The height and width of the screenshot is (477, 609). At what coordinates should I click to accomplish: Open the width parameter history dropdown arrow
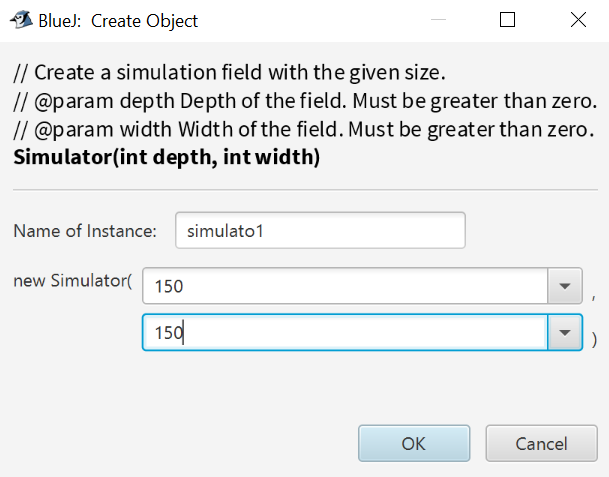pyautogui.click(x=565, y=333)
